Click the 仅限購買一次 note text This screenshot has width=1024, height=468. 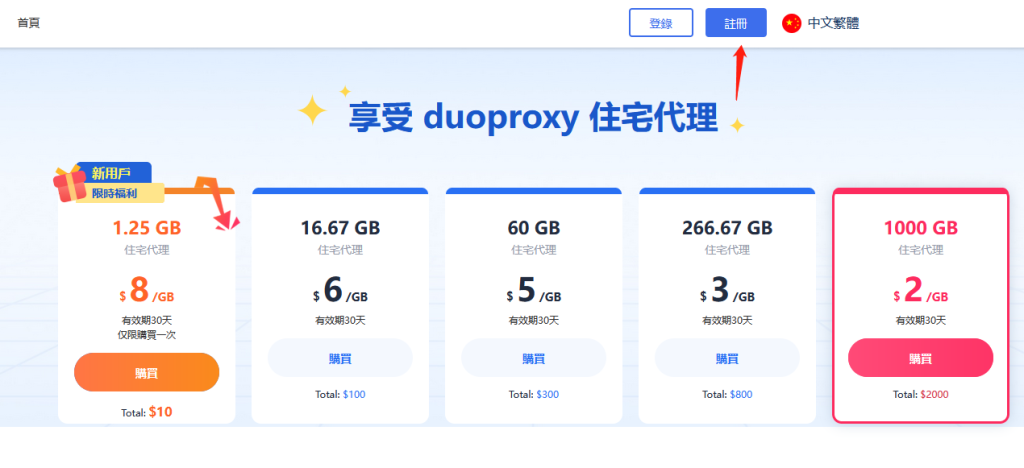click(146, 335)
